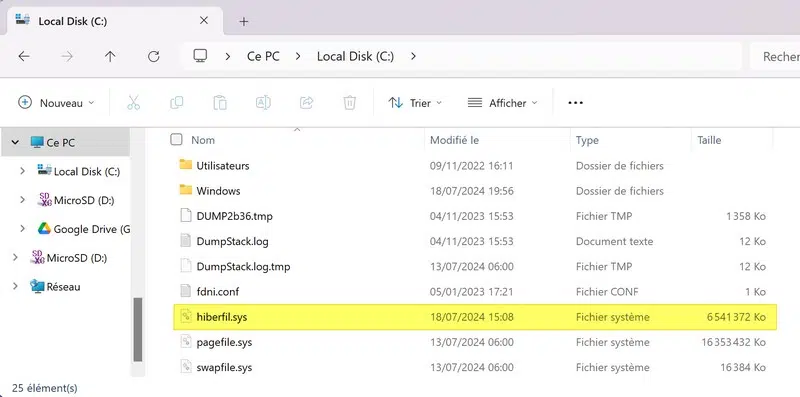
Task: Click the Paste clipboard icon
Action: click(x=220, y=103)
